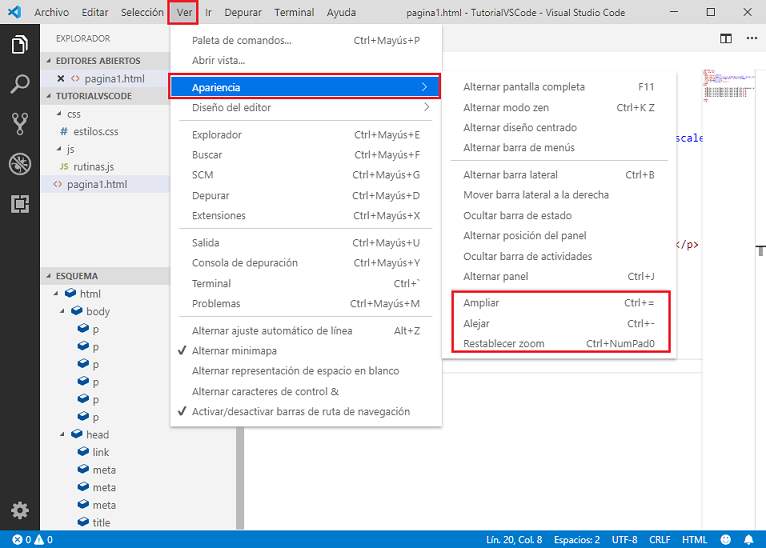Open the Extensions view in activity bar
This screenshot has width=766, height=548.
(x=20, y=204)
